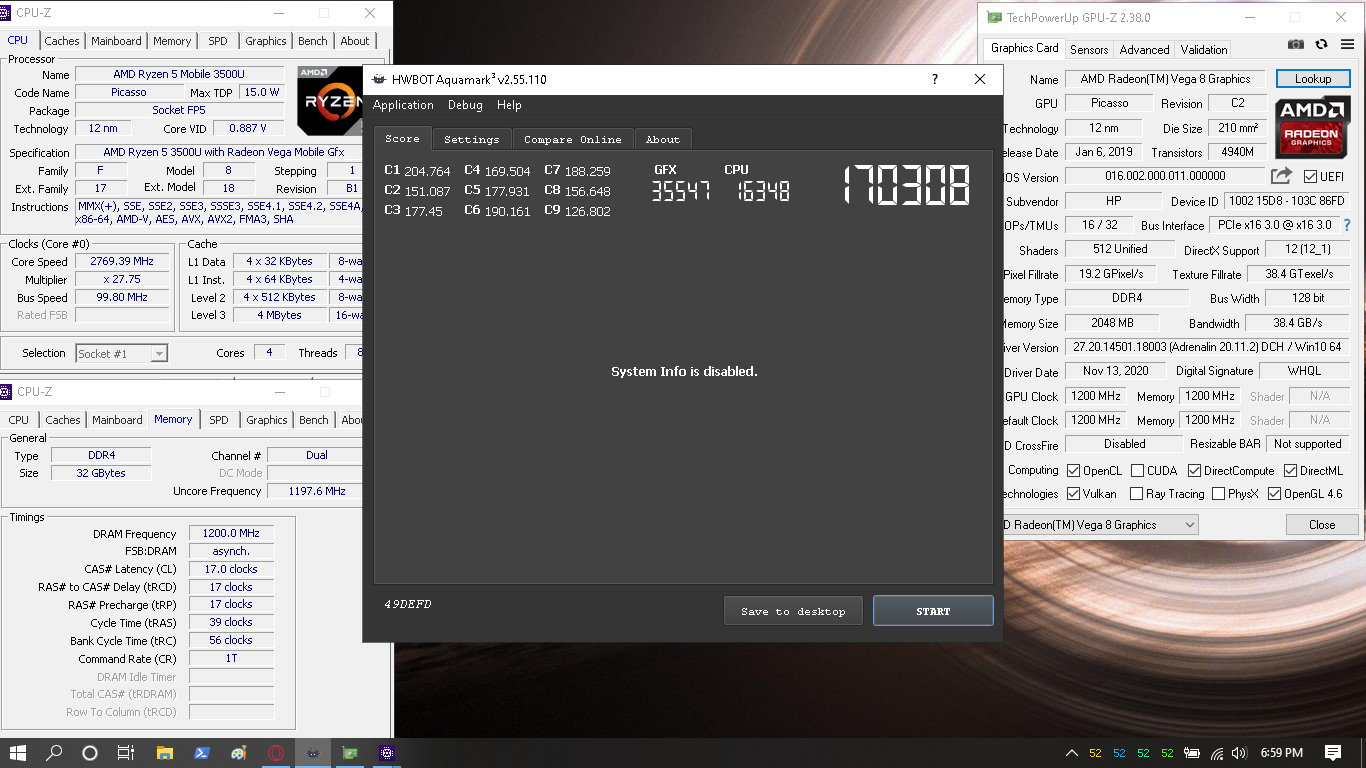Toggle the DirectCompute checkbox
The image size is (1366, 768).
point(1195,471)
